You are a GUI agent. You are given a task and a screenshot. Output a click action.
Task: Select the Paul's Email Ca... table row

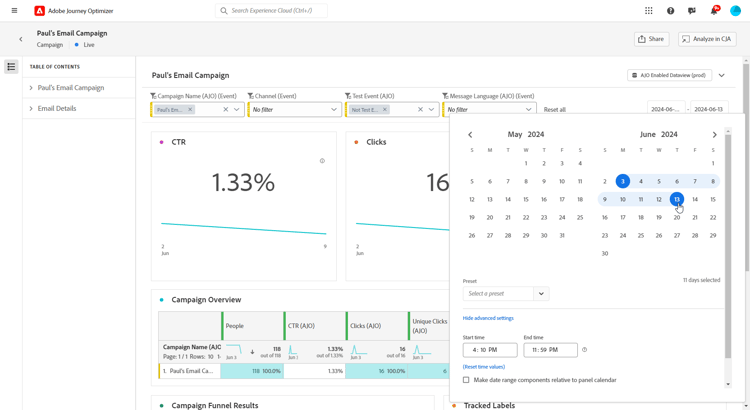304,371
